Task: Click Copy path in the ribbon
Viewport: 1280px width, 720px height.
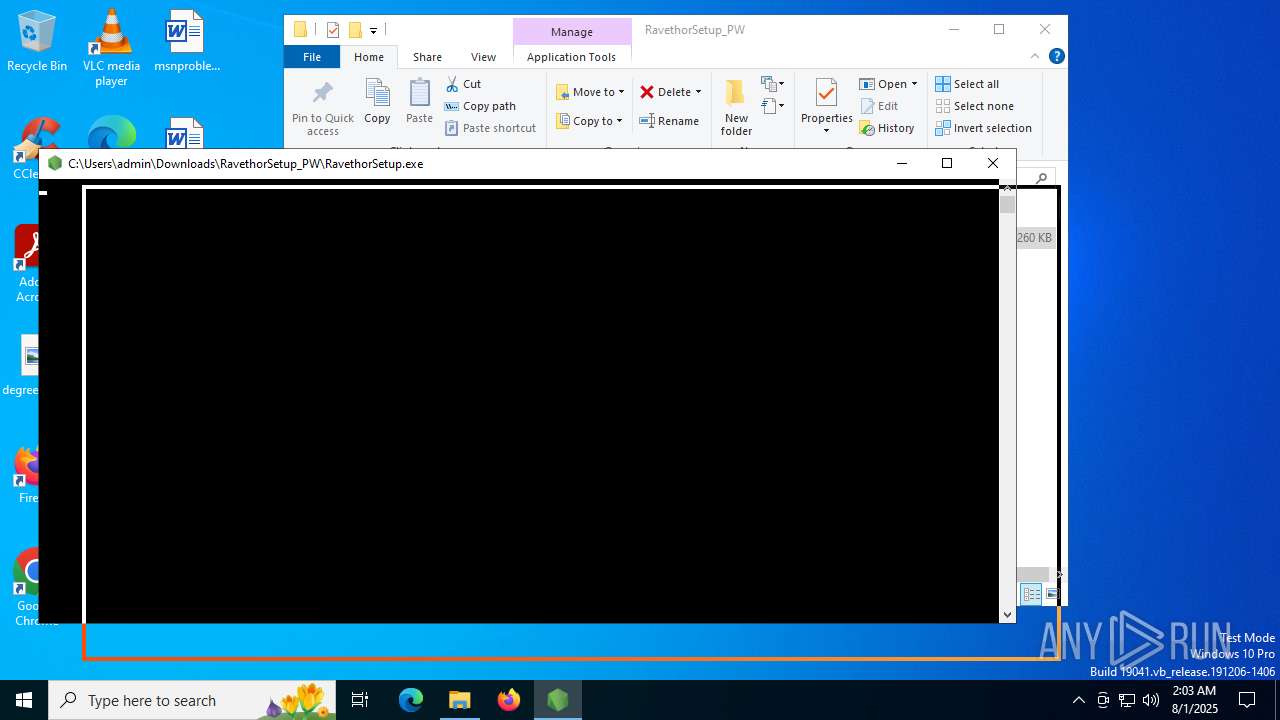Action: pyautogui.click(x=480, y=106)
